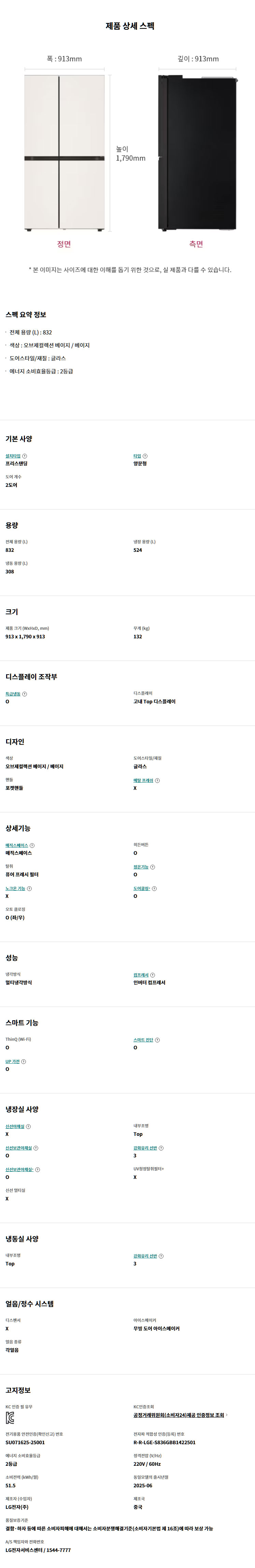Click 강화유리 선반 link in 냉장실 사양
255x1568 pixels.
click(145, 1148)
